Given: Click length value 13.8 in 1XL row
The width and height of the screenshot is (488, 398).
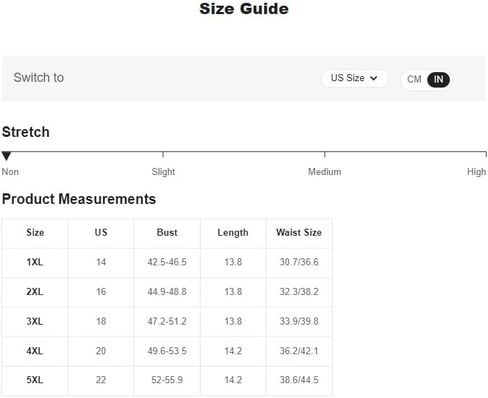Looking at the screenshot, I should [x=233, y=262].
